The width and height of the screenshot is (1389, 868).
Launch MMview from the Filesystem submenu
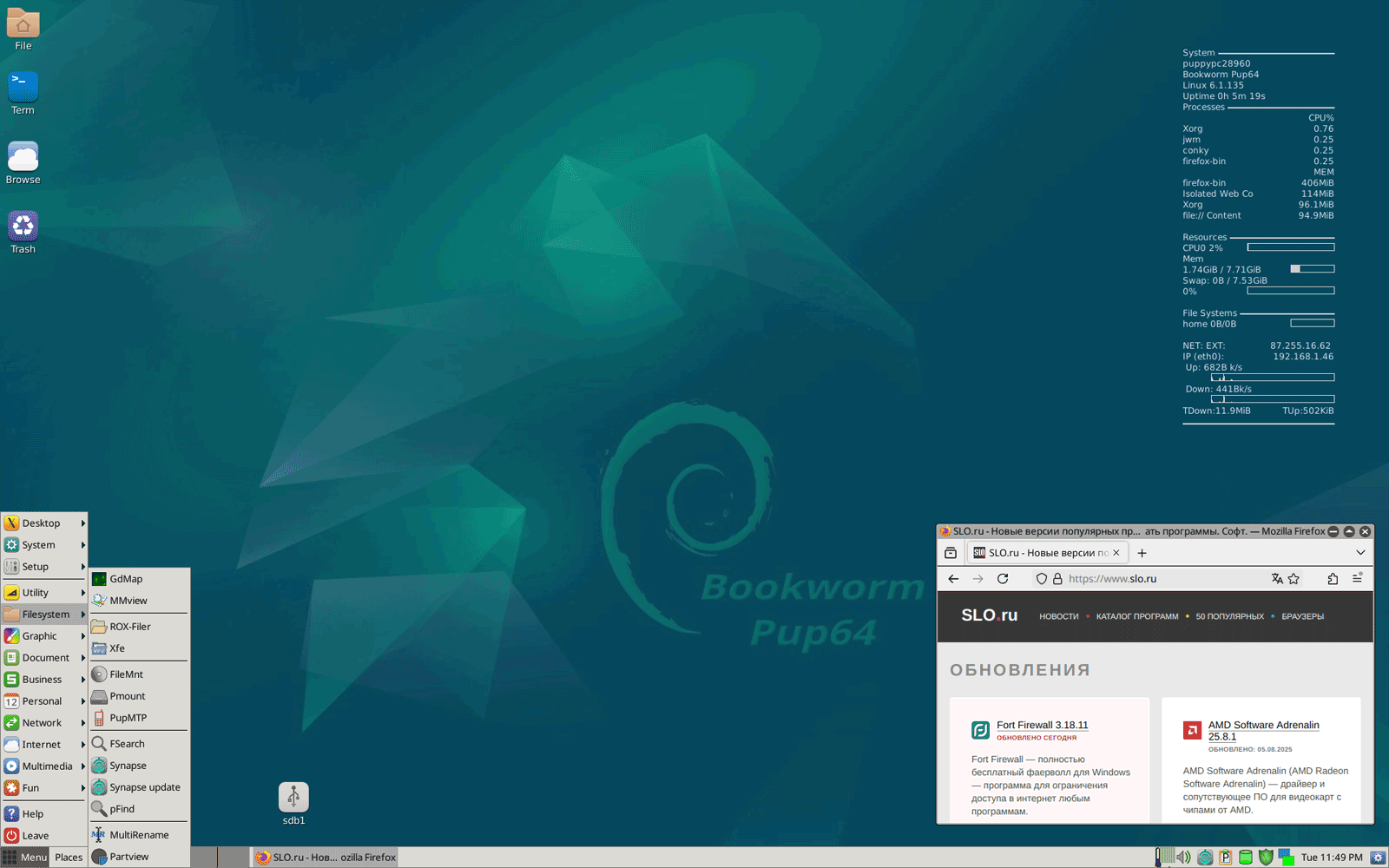click(139, 601)
